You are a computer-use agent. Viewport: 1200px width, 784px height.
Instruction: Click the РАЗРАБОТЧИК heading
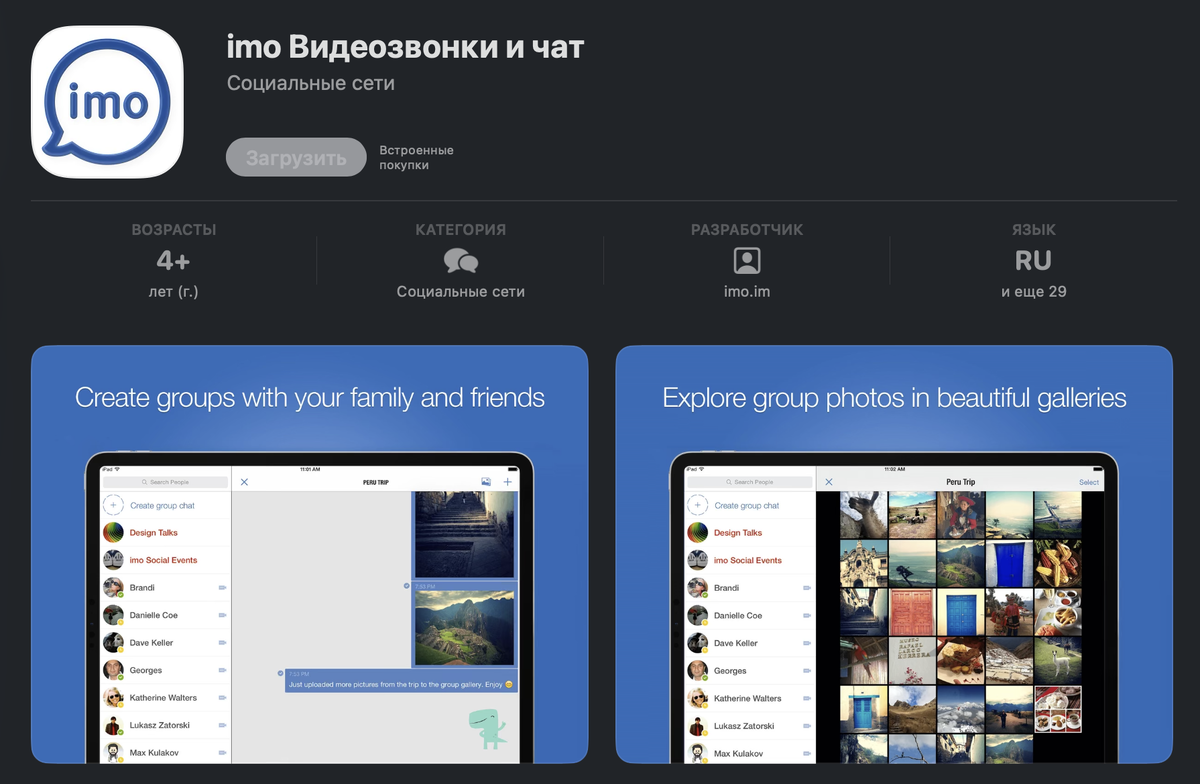(x=747, y=230)
